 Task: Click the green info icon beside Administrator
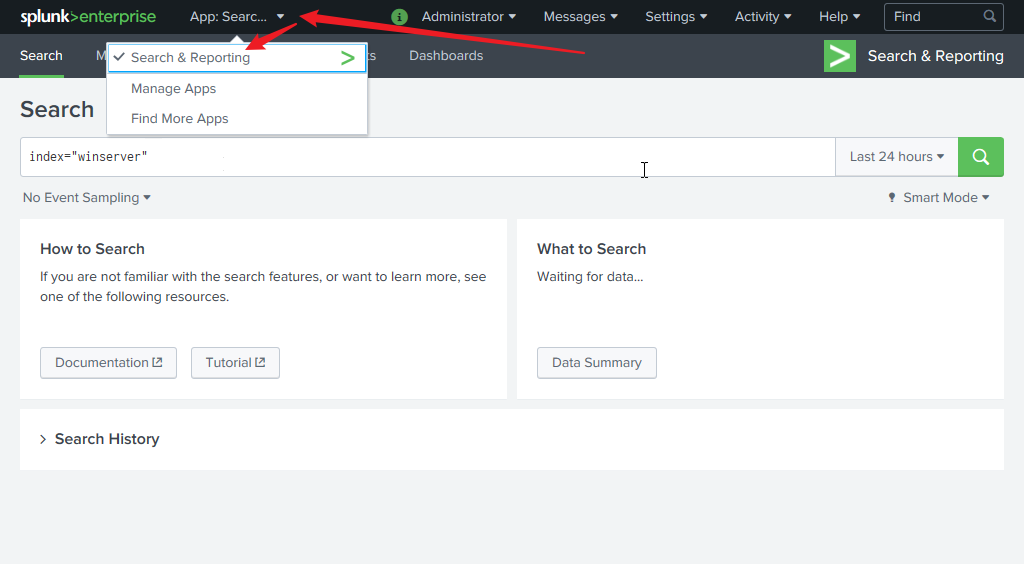click(399, 17)
